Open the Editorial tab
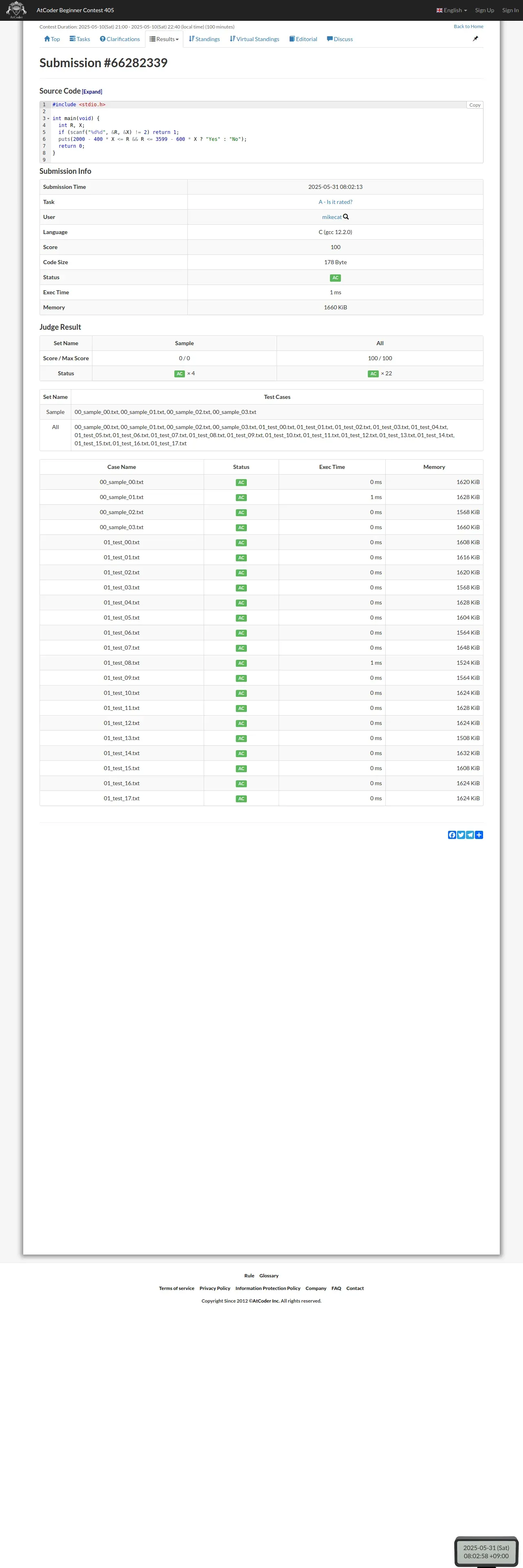The image size is (523, 1568). (303, 39)
